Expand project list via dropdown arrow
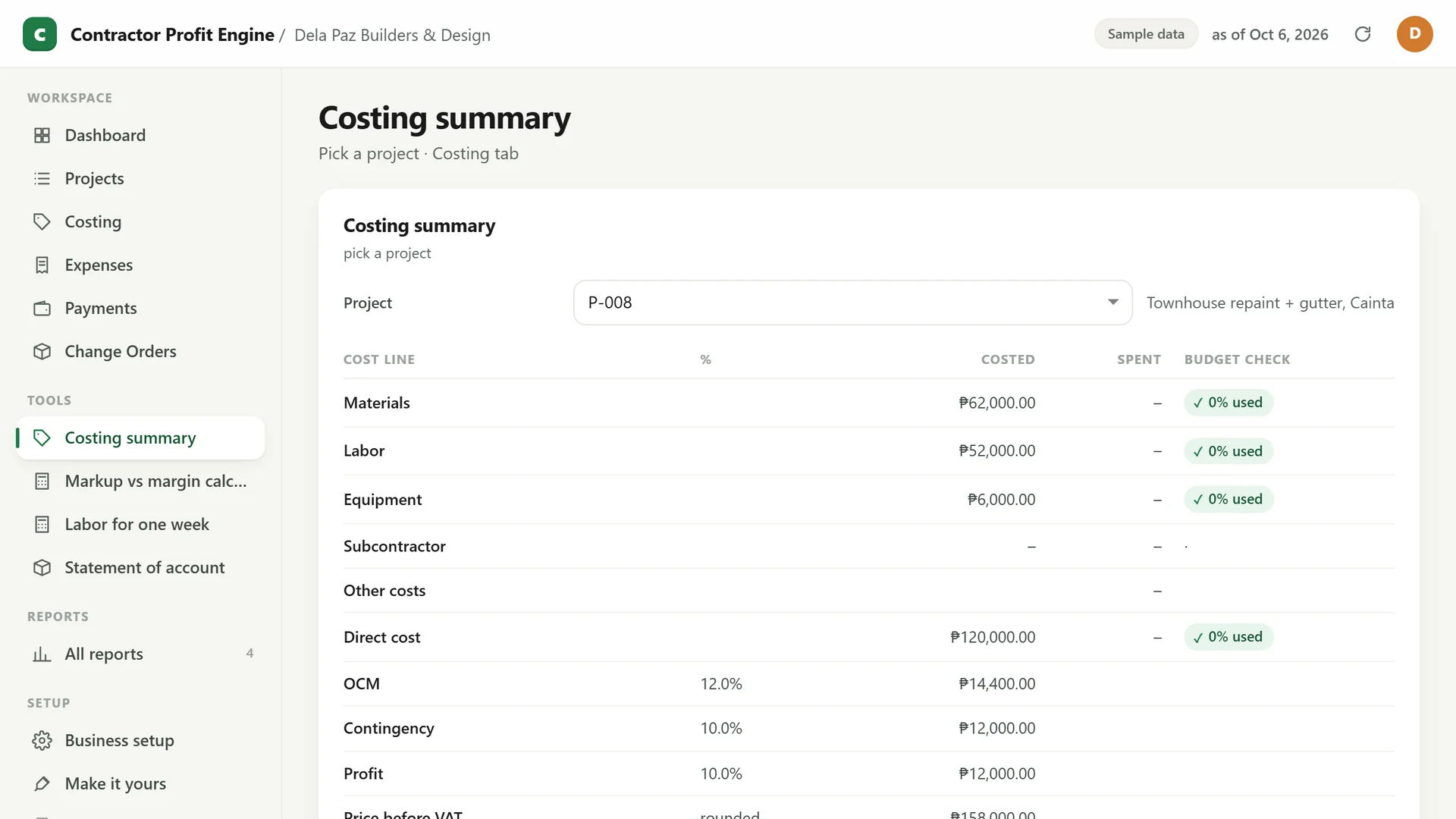 tap(1113, 302)
